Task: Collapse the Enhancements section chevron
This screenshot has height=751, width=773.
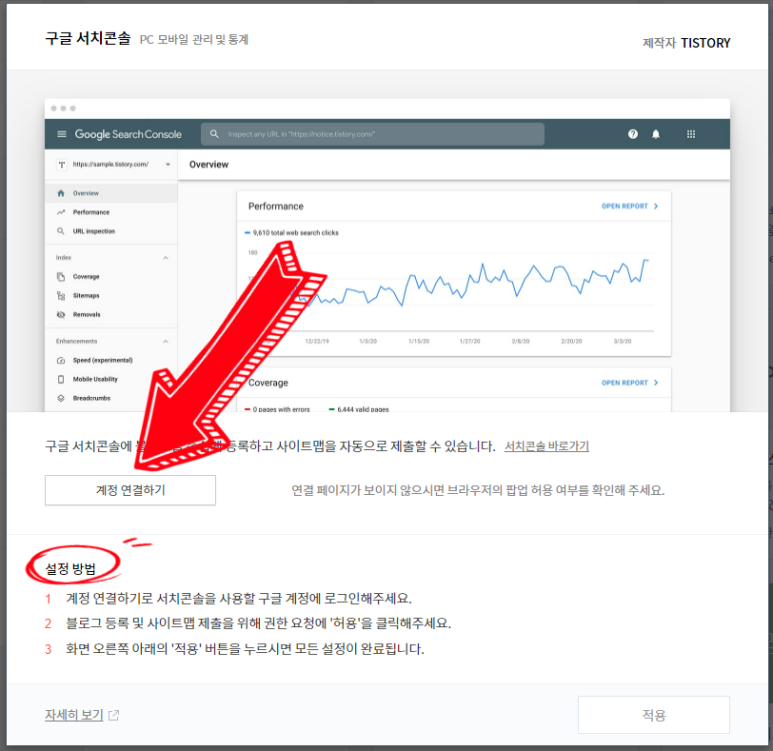Action: tap(166, 341)
